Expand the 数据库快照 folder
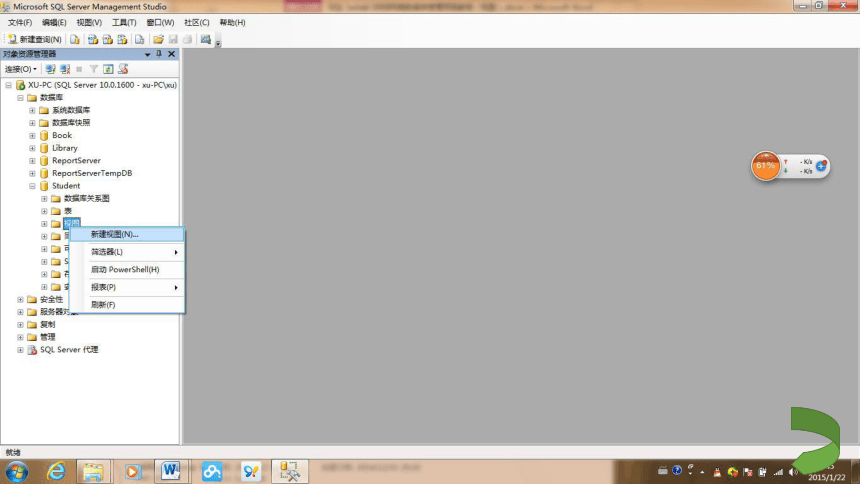Image resolution: width=860 pixels, height=484 pixels. point(32,123)
